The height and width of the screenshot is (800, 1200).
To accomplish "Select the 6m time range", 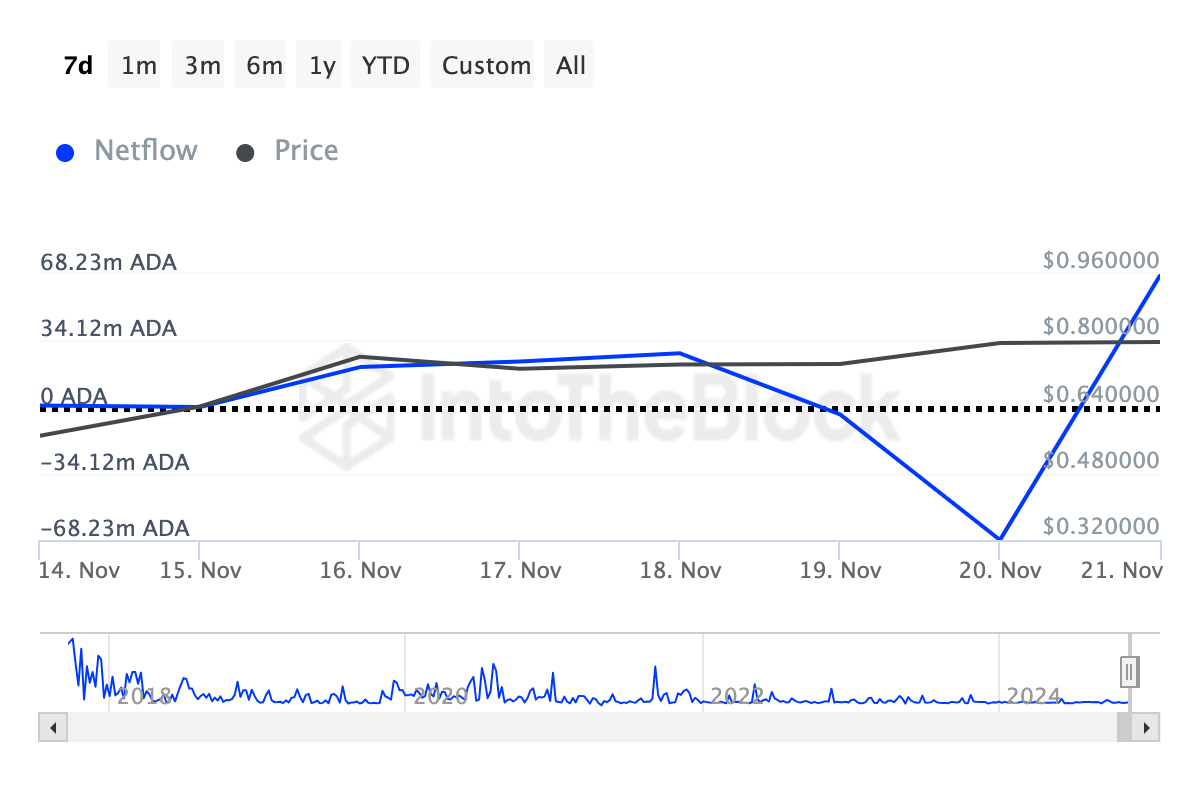I will click(264, 65).
